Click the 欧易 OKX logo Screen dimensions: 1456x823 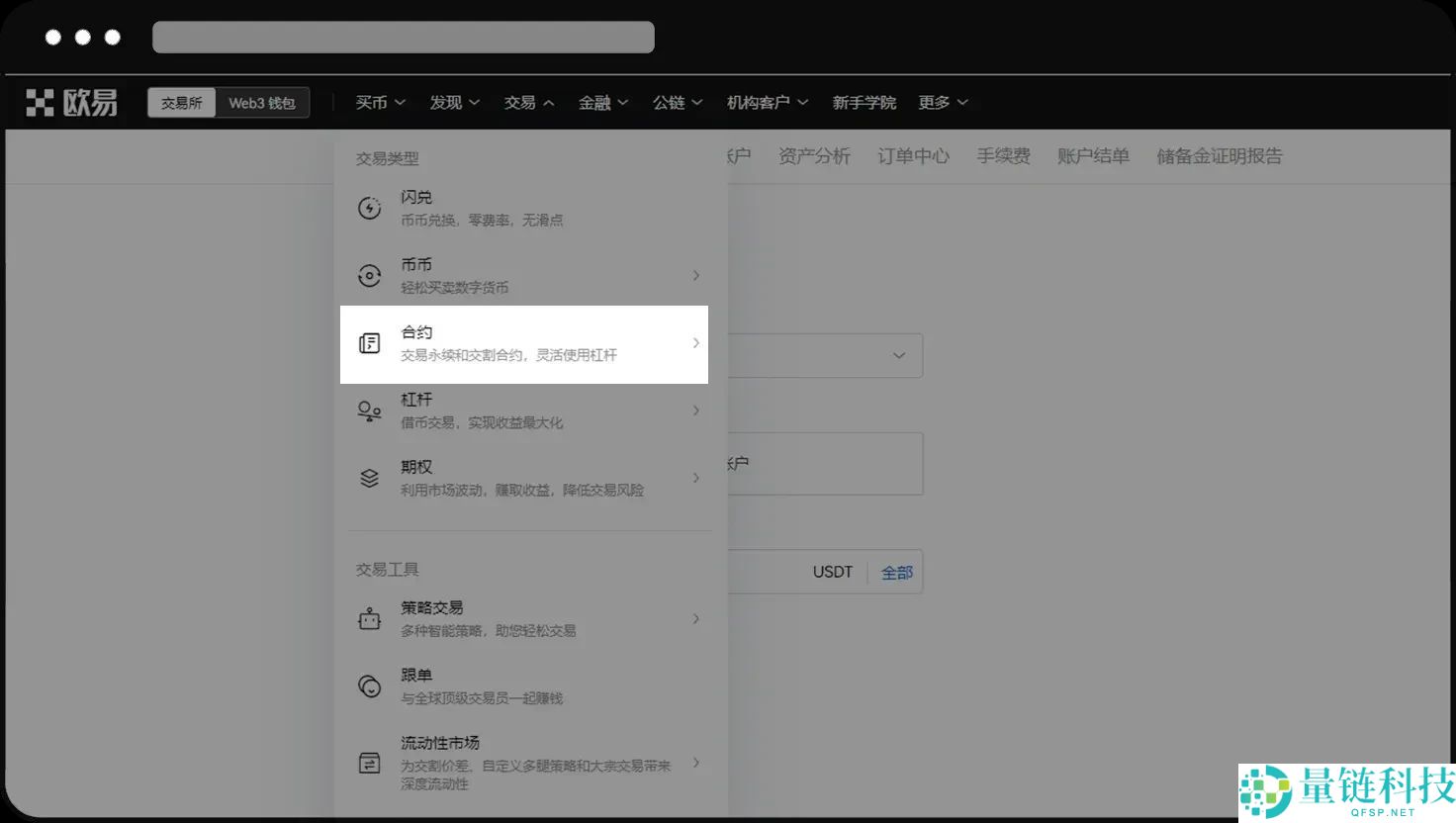69,102
